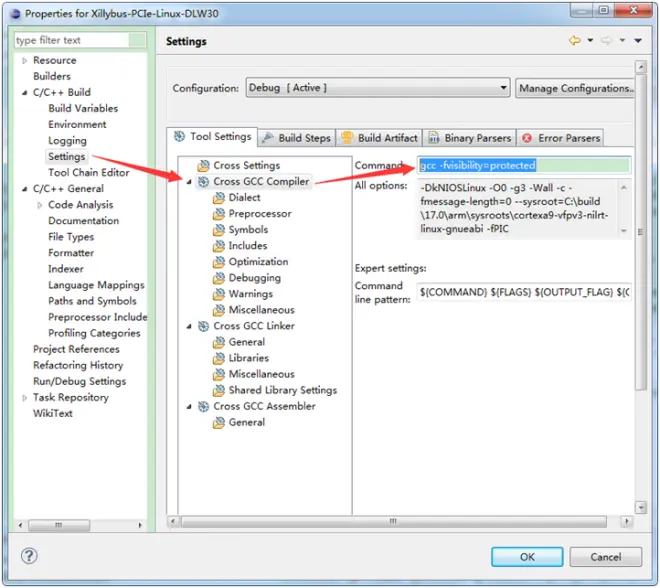The height and width of the screenshot is (588, 660).
Task: Click the Libraries option icon
Action: point(219,358)
